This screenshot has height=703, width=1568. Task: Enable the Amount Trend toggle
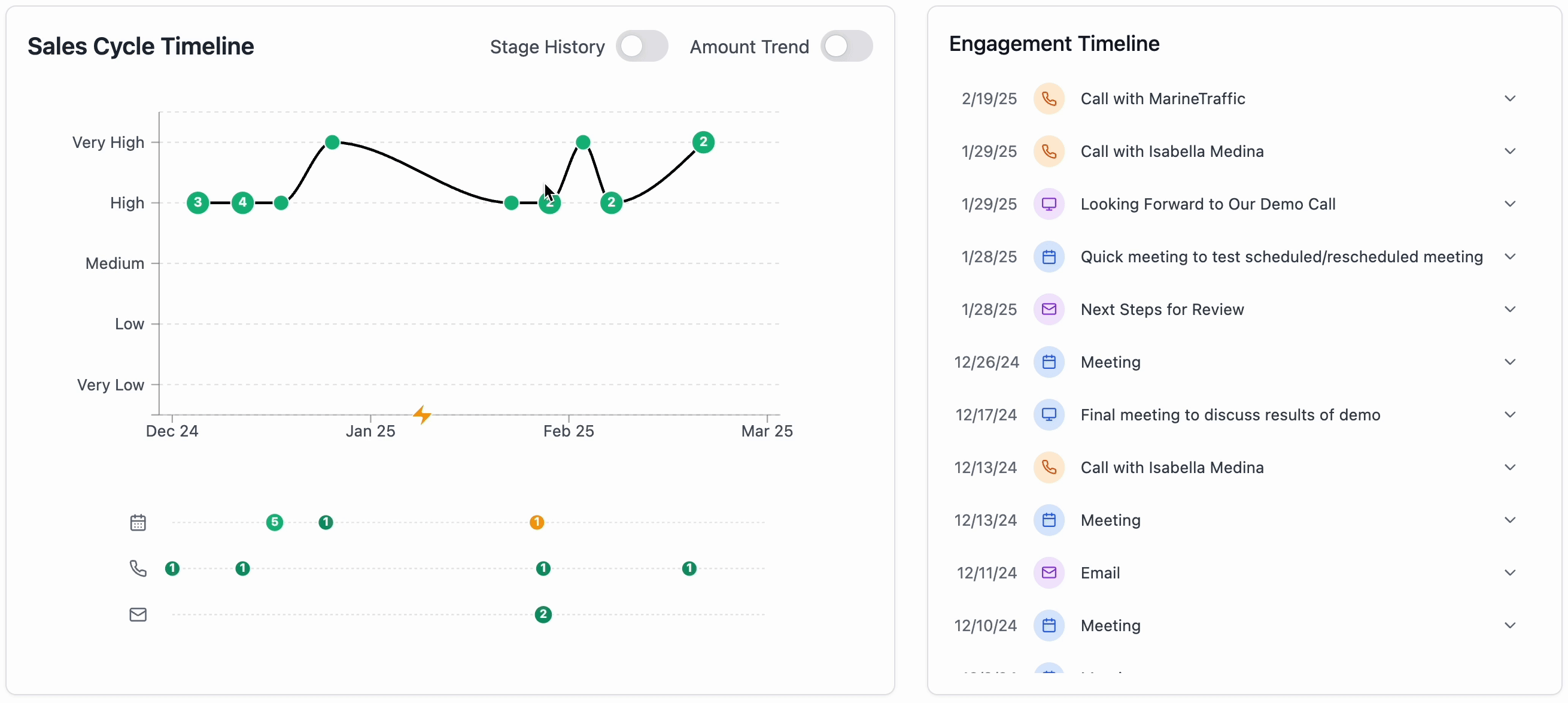[x=848, y=46]
